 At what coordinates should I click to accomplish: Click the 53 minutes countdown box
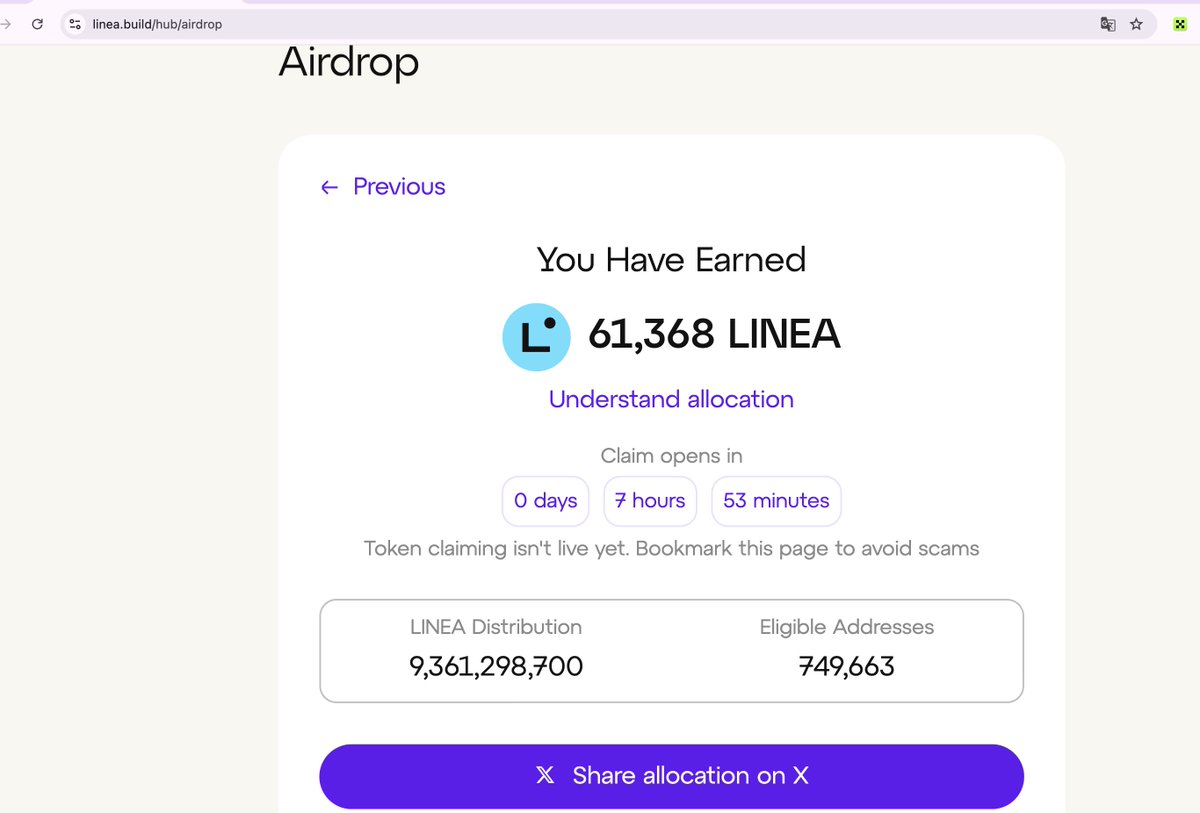(776, 501)
